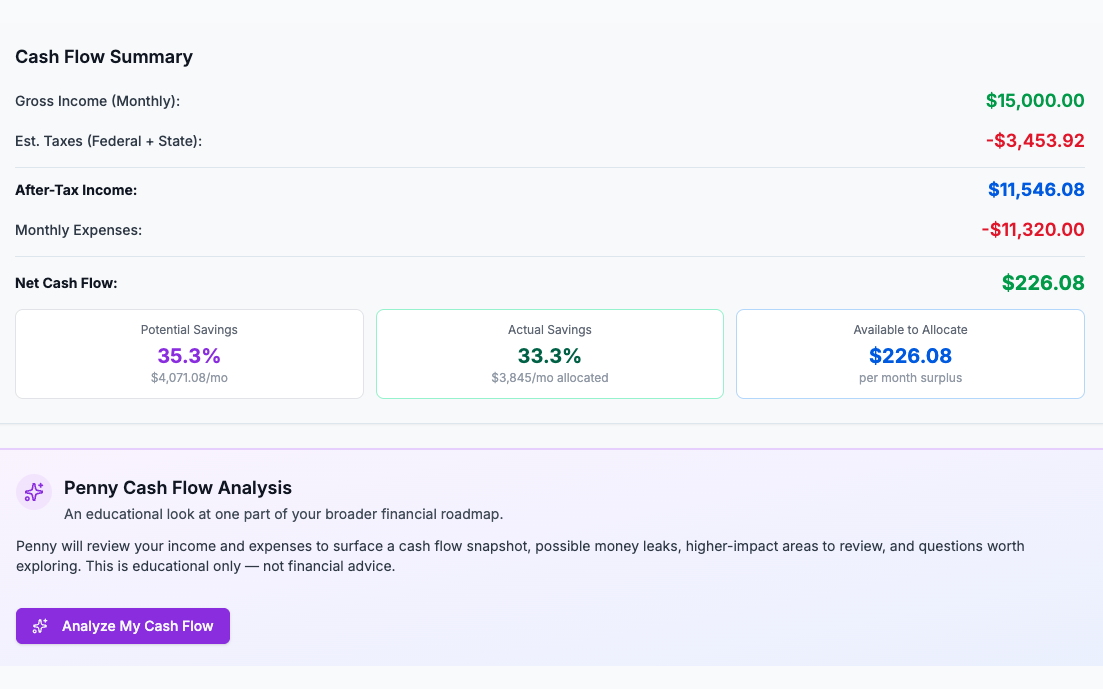Click the Monthly Expenses label
This screenshot has height=689, width=1103.
(x=79, y=230)
